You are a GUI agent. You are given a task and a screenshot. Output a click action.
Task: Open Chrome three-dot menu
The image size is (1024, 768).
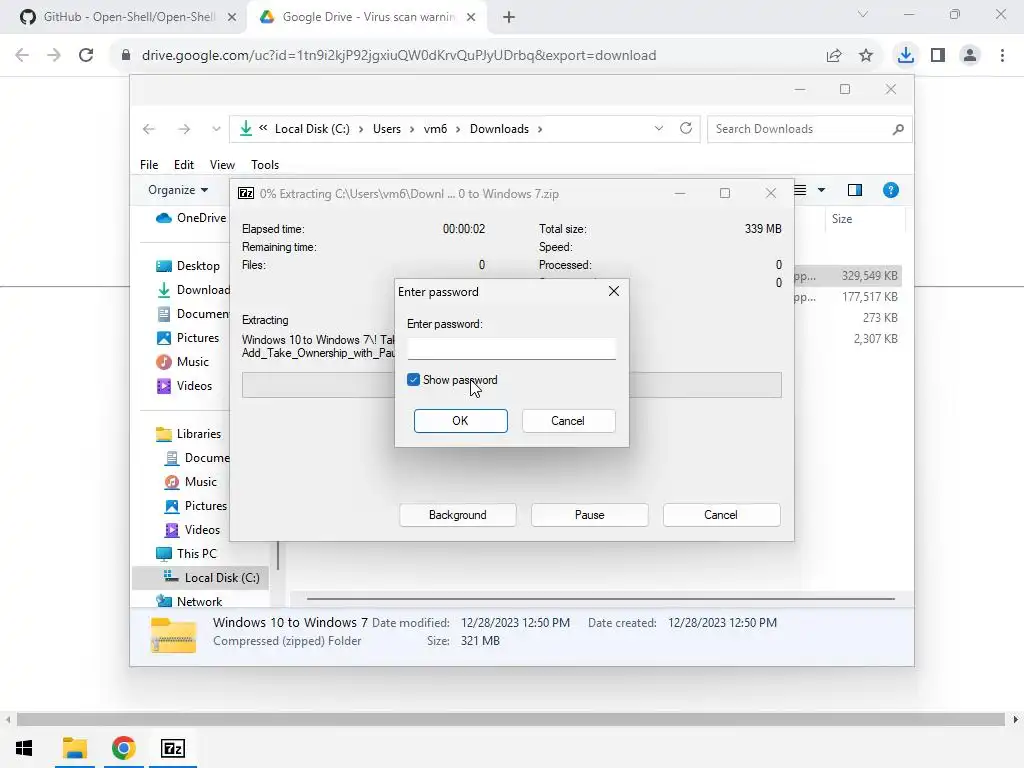point(1002,55)
